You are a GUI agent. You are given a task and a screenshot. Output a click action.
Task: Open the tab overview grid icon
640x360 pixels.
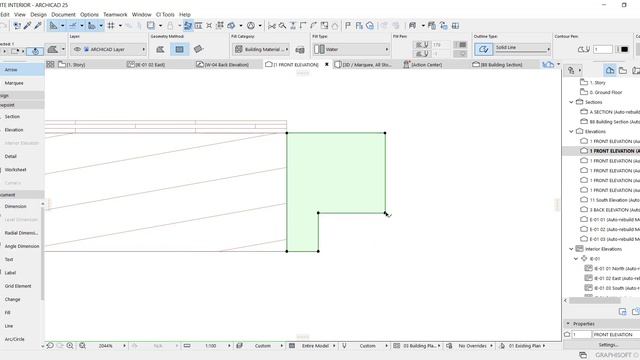[x=50, y=64]
